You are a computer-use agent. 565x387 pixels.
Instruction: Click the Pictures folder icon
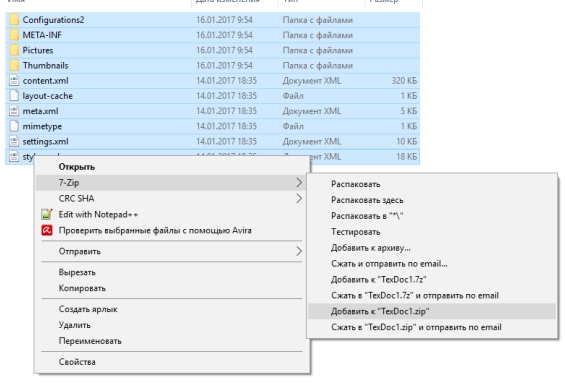click(x=14, y=50)
